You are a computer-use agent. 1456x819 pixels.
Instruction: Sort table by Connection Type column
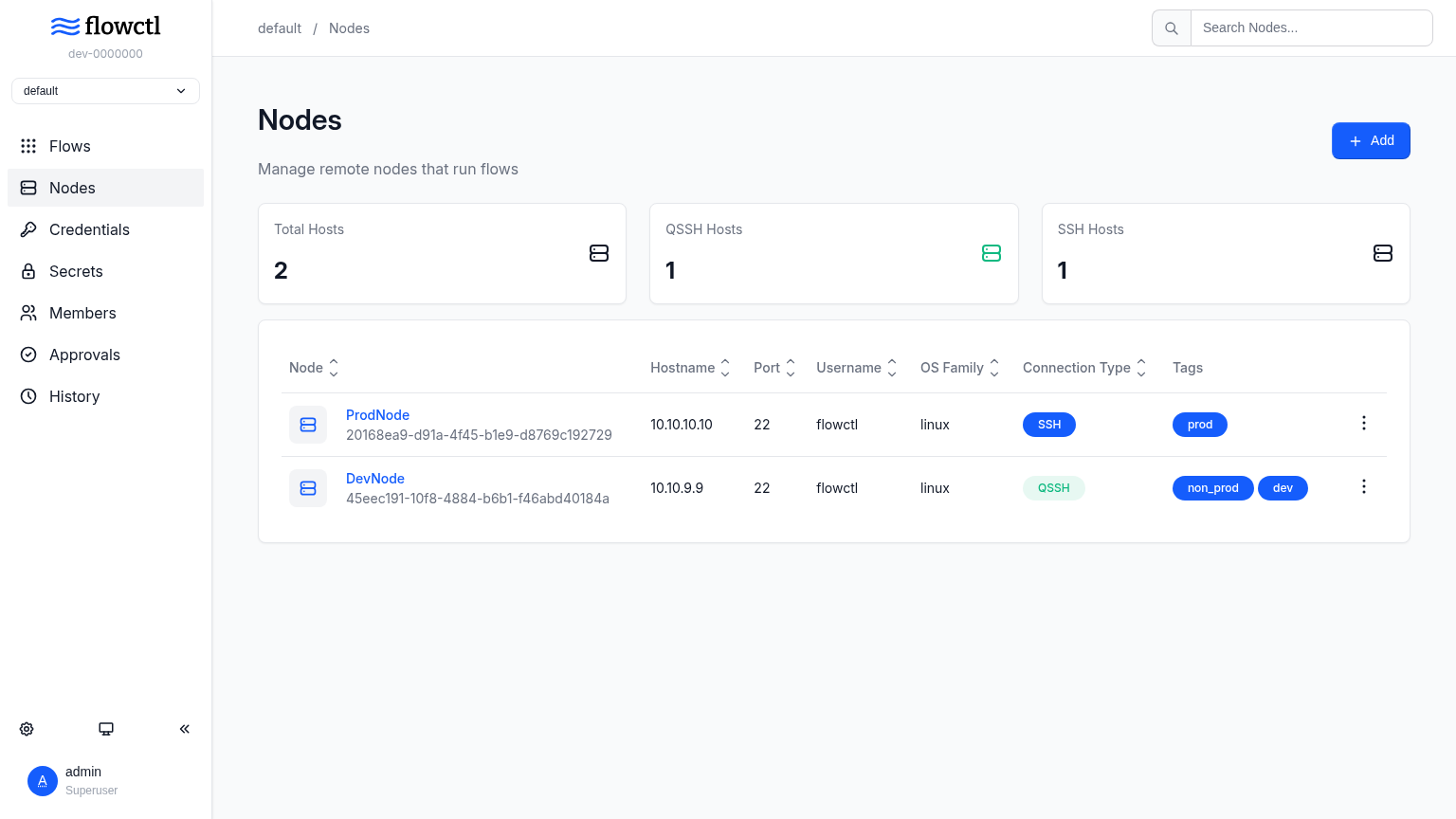point(1084,368)
